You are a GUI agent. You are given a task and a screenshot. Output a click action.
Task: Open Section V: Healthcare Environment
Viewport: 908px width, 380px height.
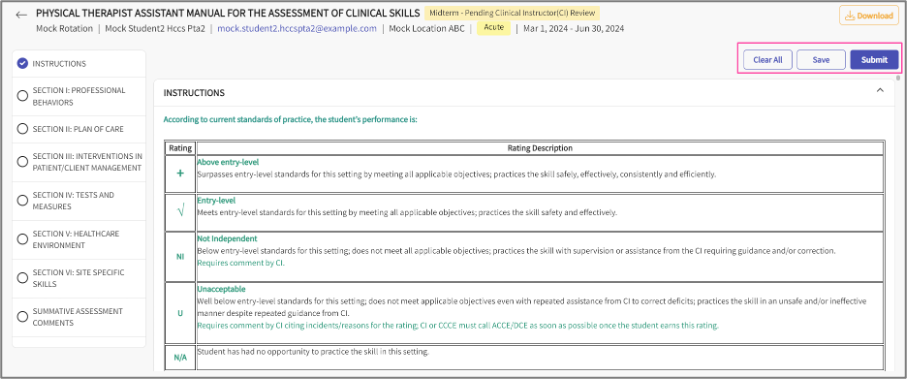coord(79,239)
